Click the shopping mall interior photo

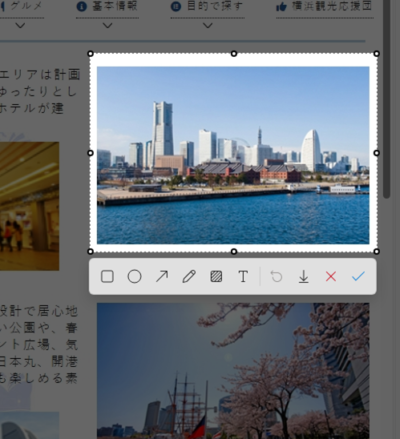pyautogui.click(x=30, y=206)
